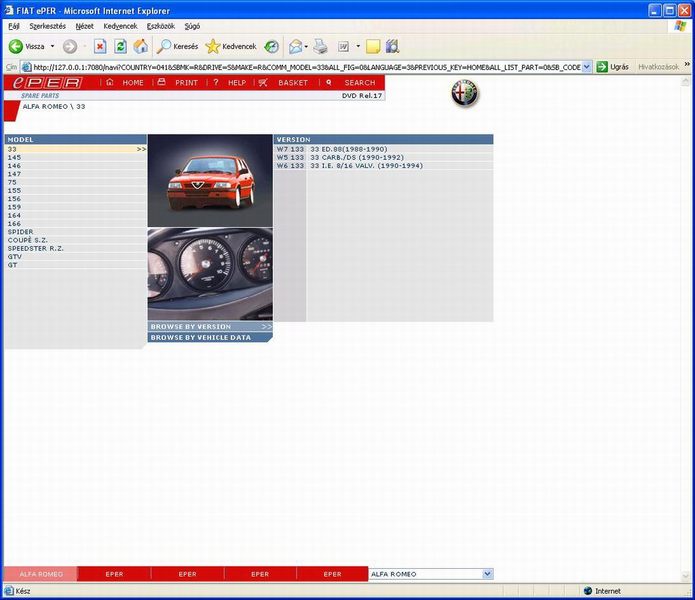
Task: Expand the address bar dropdown arrow
Action: 586,67
